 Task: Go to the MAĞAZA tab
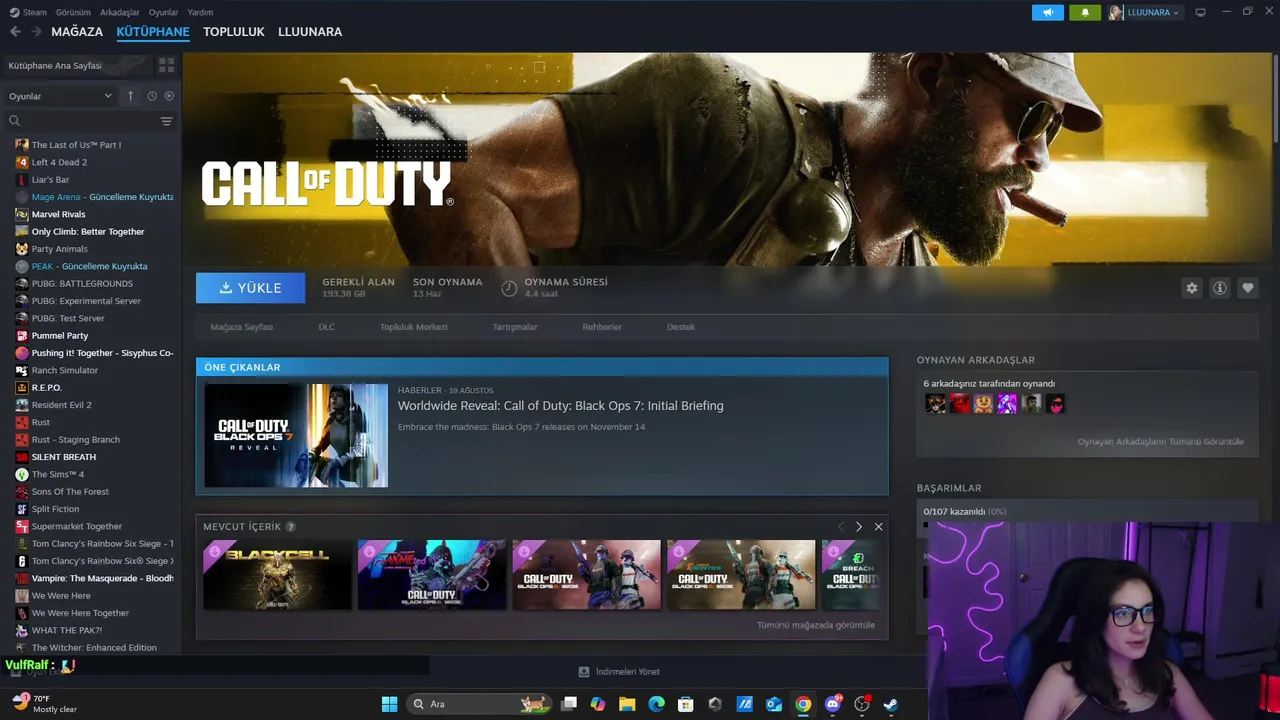tap(77, 32)
